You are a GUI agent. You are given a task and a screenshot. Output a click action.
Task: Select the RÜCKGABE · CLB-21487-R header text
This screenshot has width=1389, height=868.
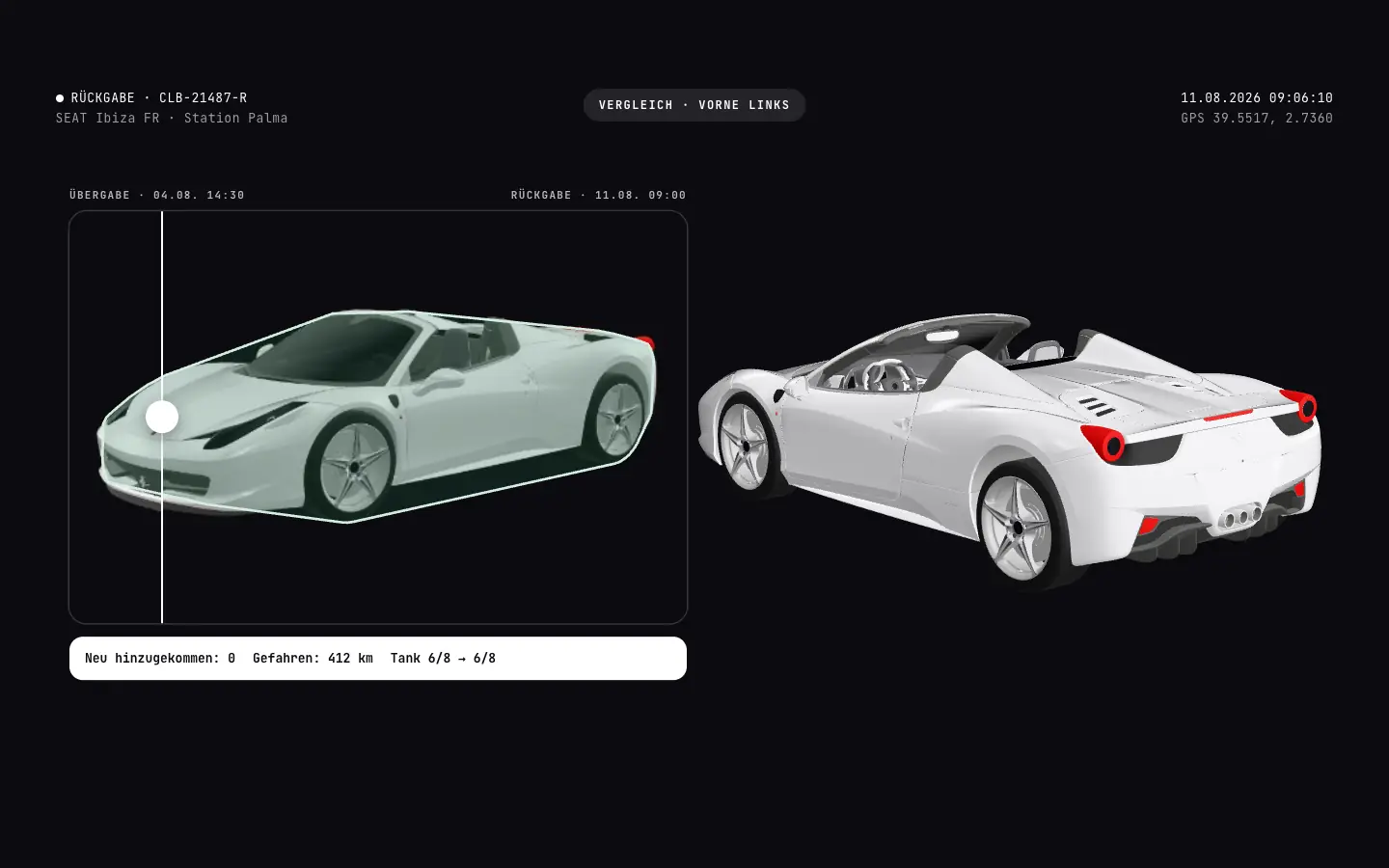pos(159,97)
